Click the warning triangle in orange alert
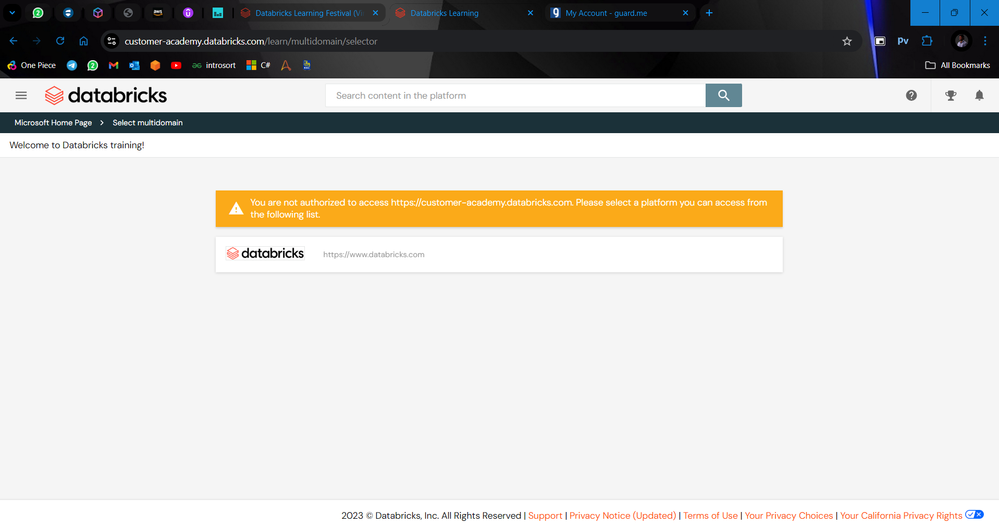The width and height of the screenshot is (999, 531). [x=236, y=208]
